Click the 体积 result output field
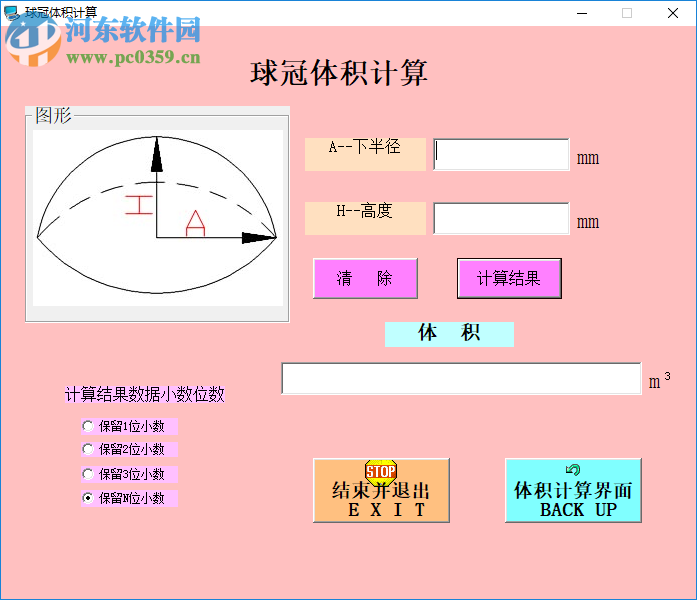Screen dimensions: 697x600 tap(461, 378)
